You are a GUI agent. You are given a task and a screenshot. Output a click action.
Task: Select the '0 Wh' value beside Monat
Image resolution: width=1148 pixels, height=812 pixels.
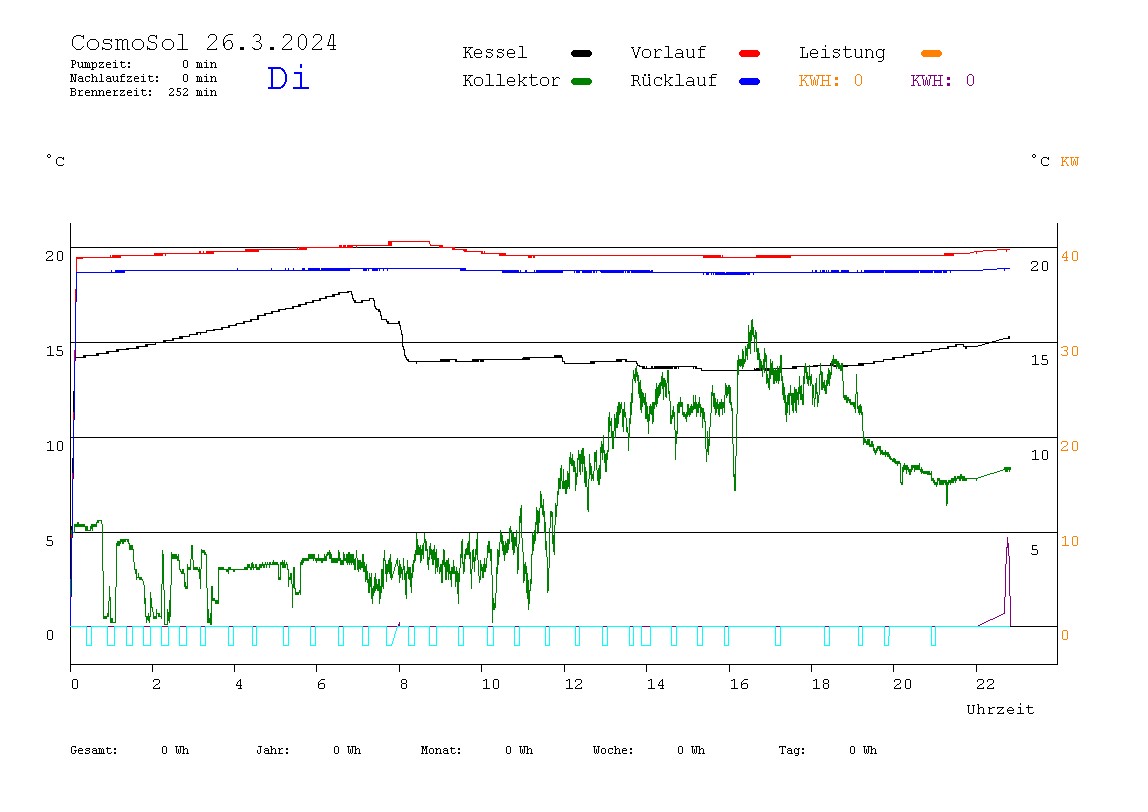pyautogui.click(x=519, y=750)
